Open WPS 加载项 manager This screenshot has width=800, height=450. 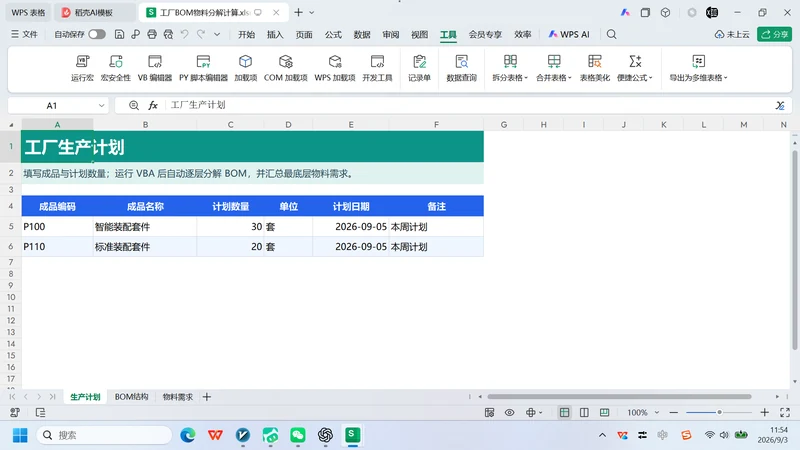coord(335,68)
